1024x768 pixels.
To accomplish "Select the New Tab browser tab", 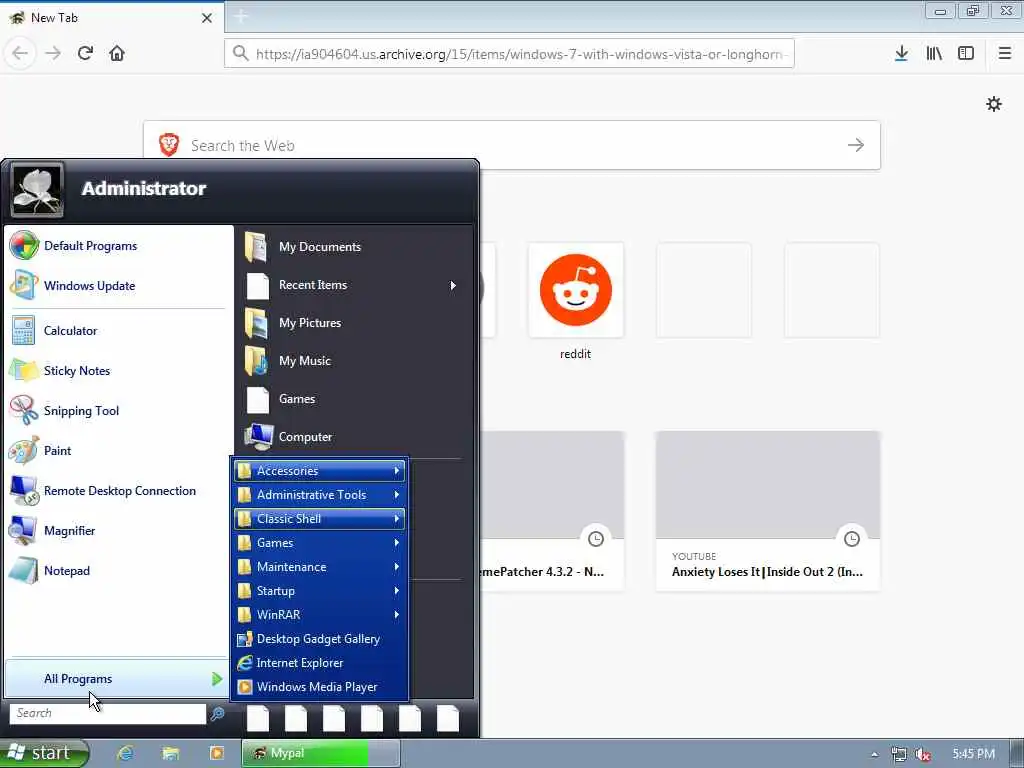I will (111, 18).
